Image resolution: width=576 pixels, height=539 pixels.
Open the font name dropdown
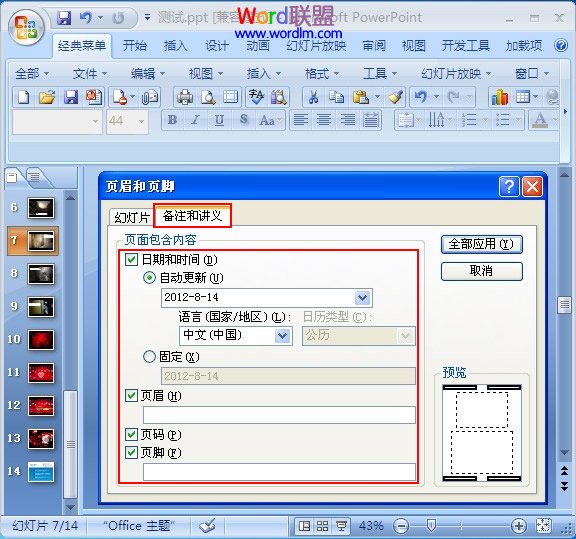(x=95, y=121)
